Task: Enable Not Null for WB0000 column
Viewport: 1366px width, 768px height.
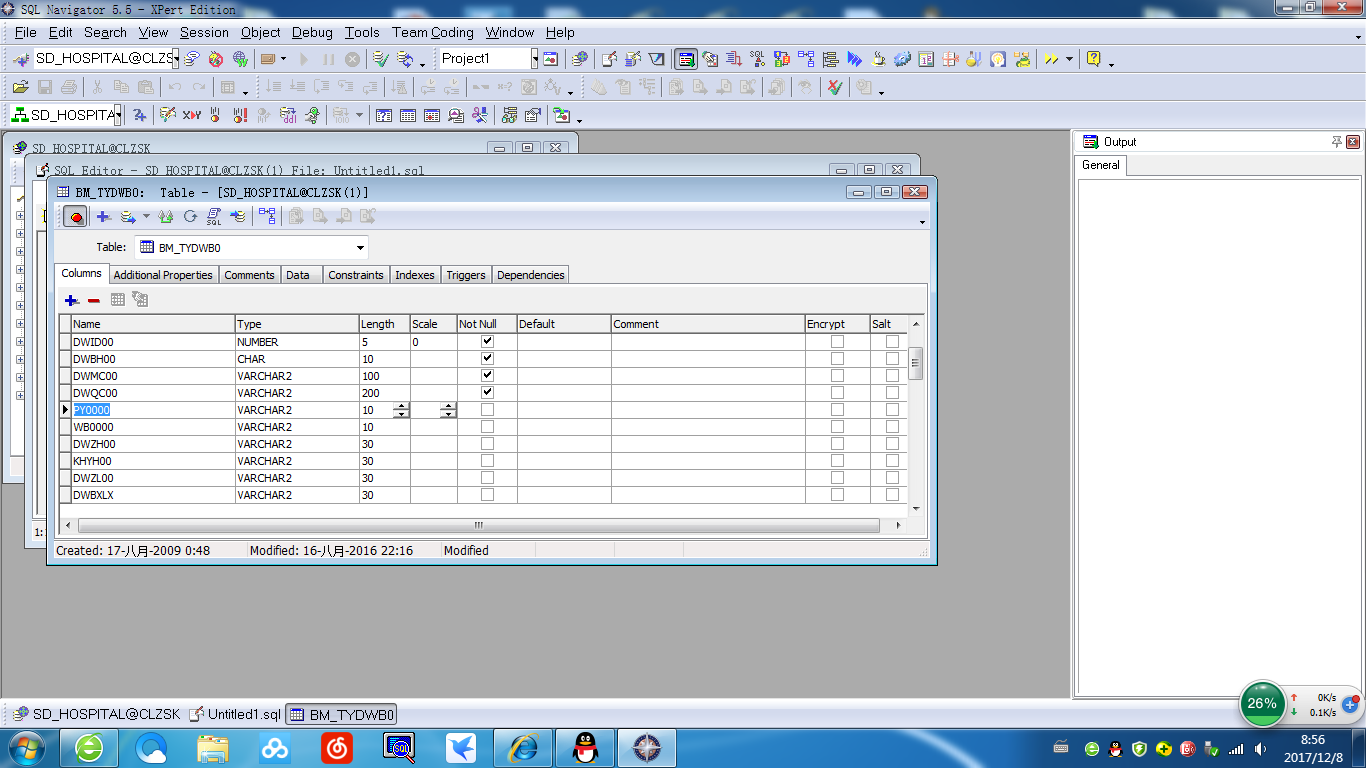Action: click(x=487, y=427)
